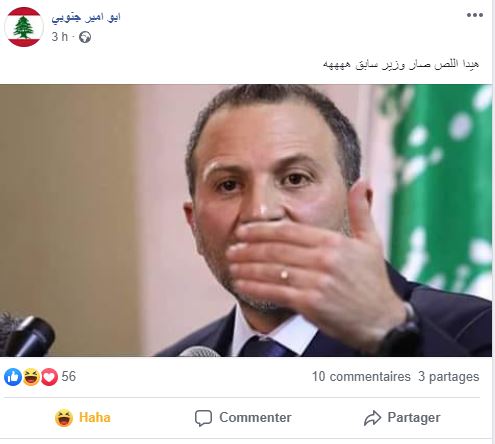This screenshot has width=495, height=444.
Task: Open the three-dots post options menu
Action: [475, 15]
